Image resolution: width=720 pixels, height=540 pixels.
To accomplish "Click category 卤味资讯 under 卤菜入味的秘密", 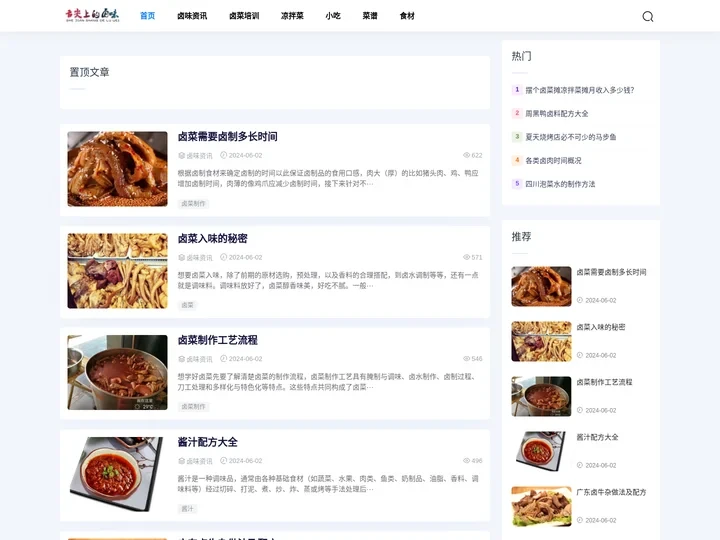I will (x=199, y=258).
